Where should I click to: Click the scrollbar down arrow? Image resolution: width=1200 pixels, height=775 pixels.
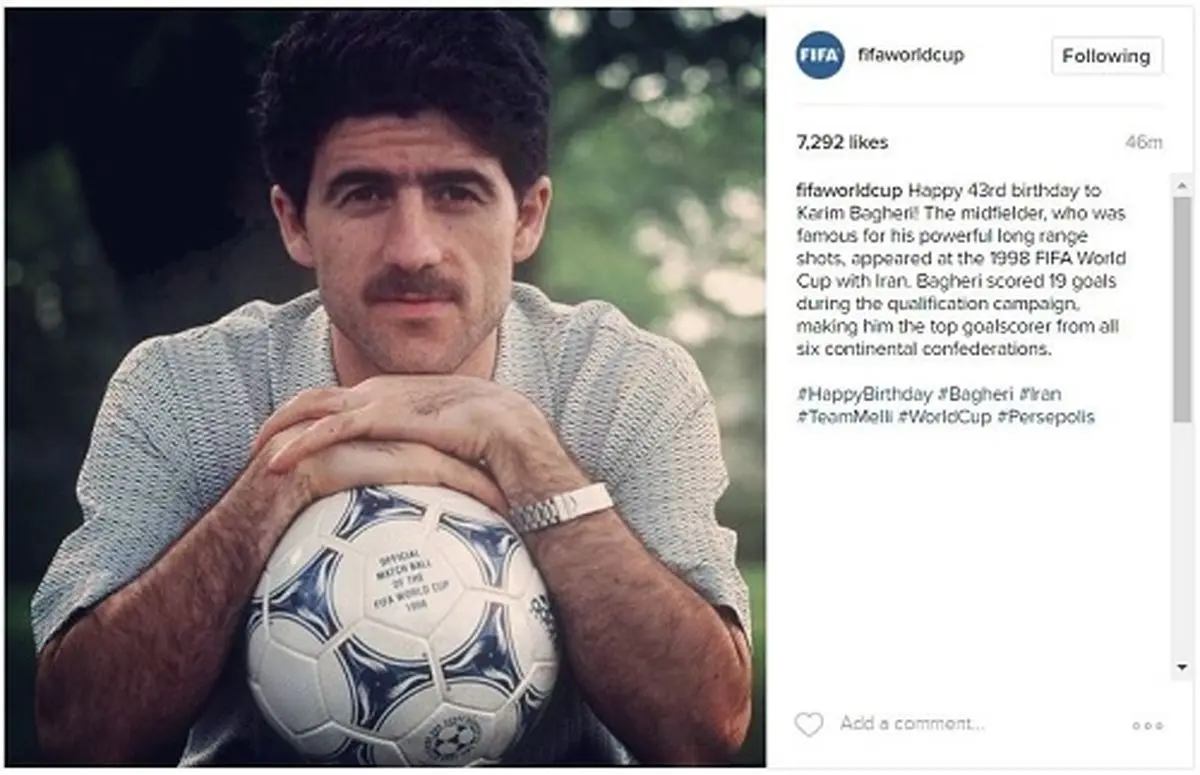pos(1183,666)
